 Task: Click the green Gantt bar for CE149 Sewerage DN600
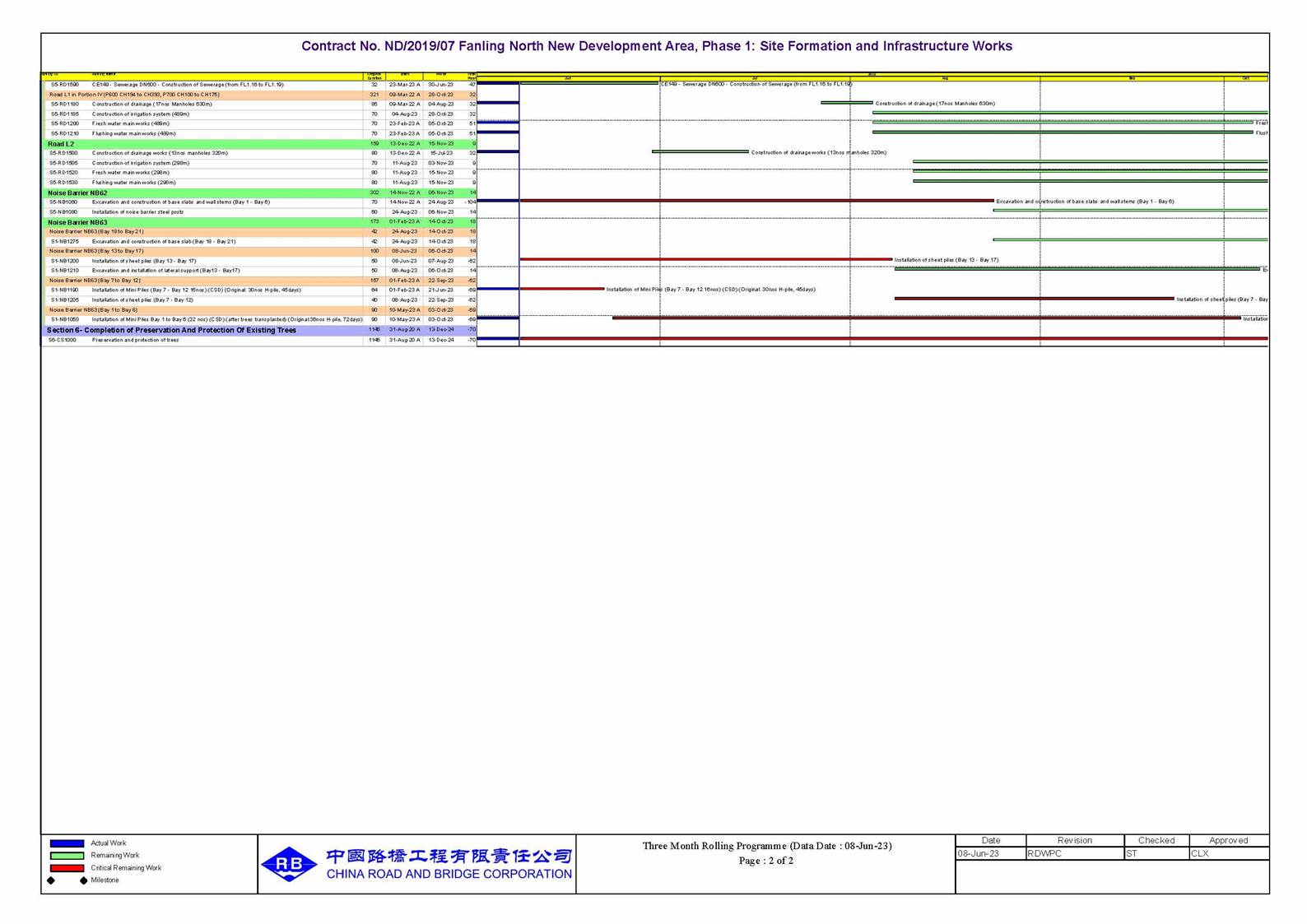point(589,83)
